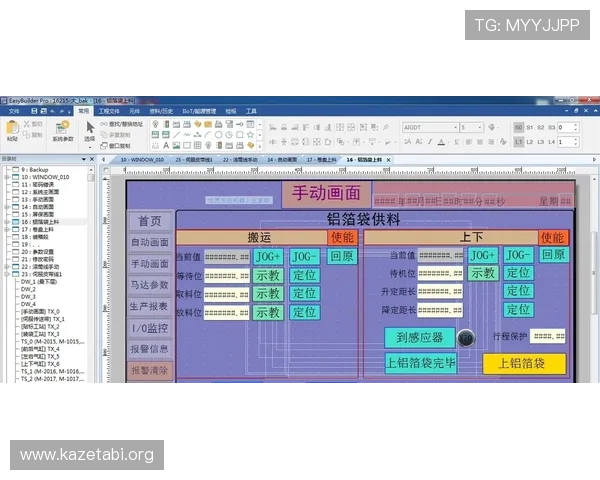Click the italic text icon

tap(430, 142)
